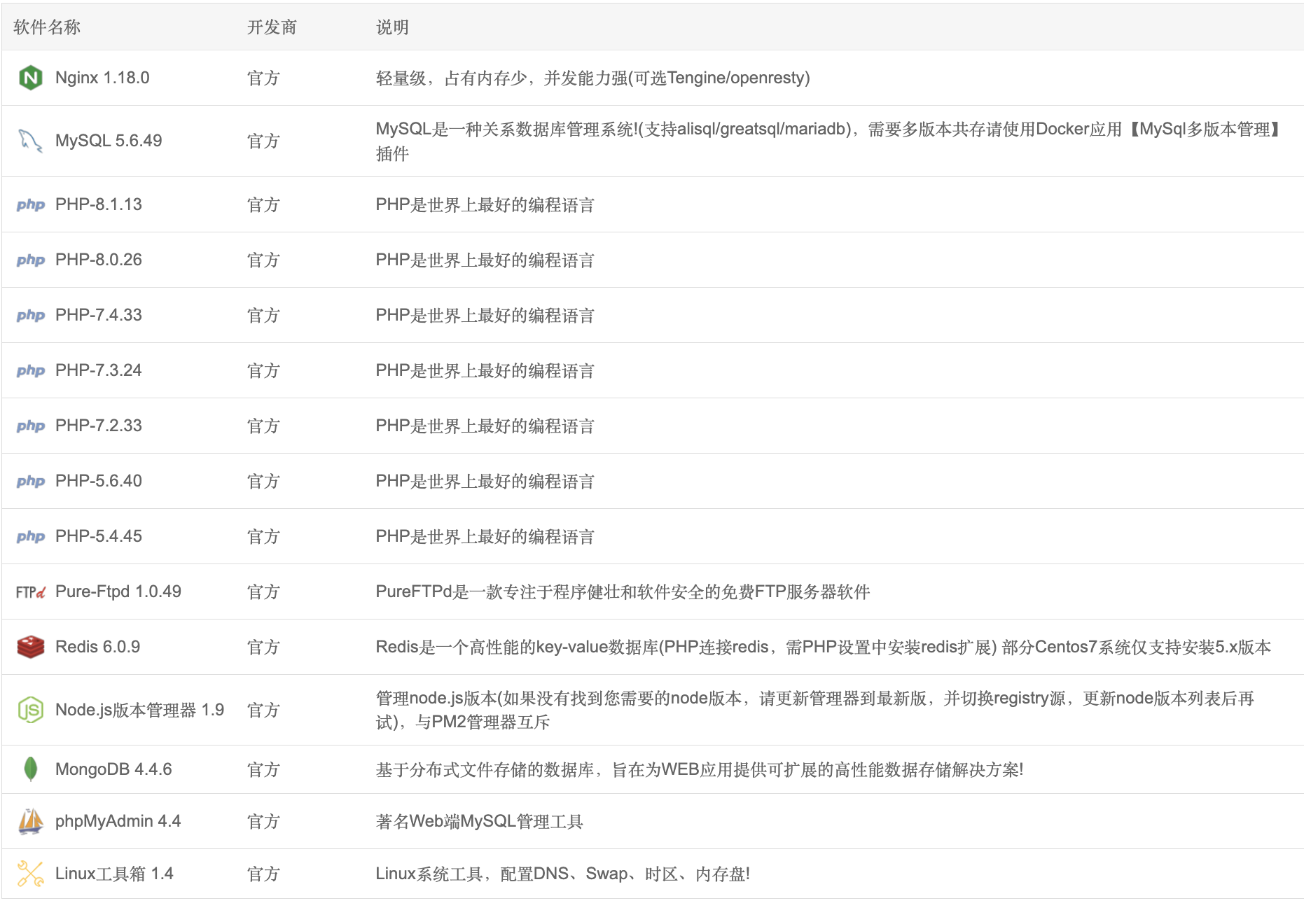Viewport: 1304px width, 924px height.
Task: Click the 软件名称 column header
Action: click(x=47, y=27)
